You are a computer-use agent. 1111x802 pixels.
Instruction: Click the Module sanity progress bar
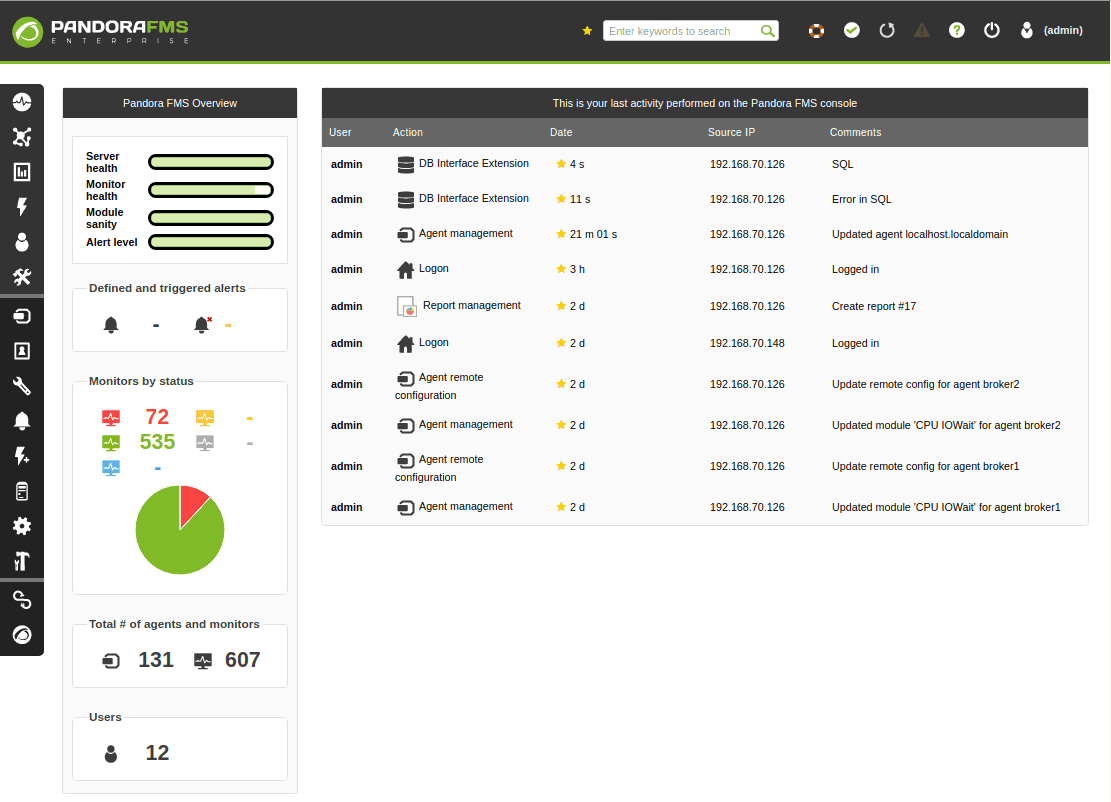pyautogui.click(x=211, y=218)
